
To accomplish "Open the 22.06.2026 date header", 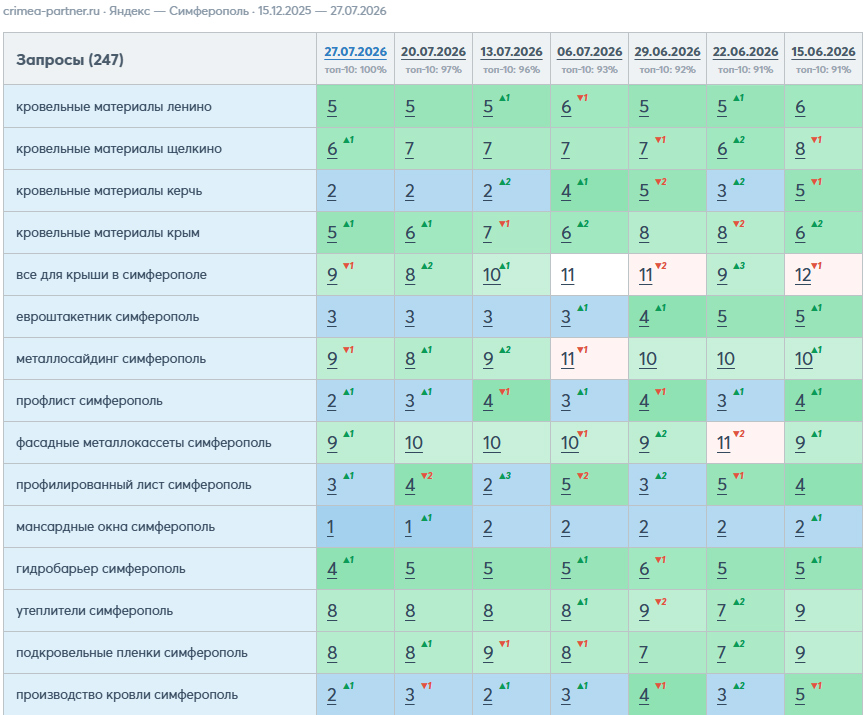I will [x=745, y=52].
